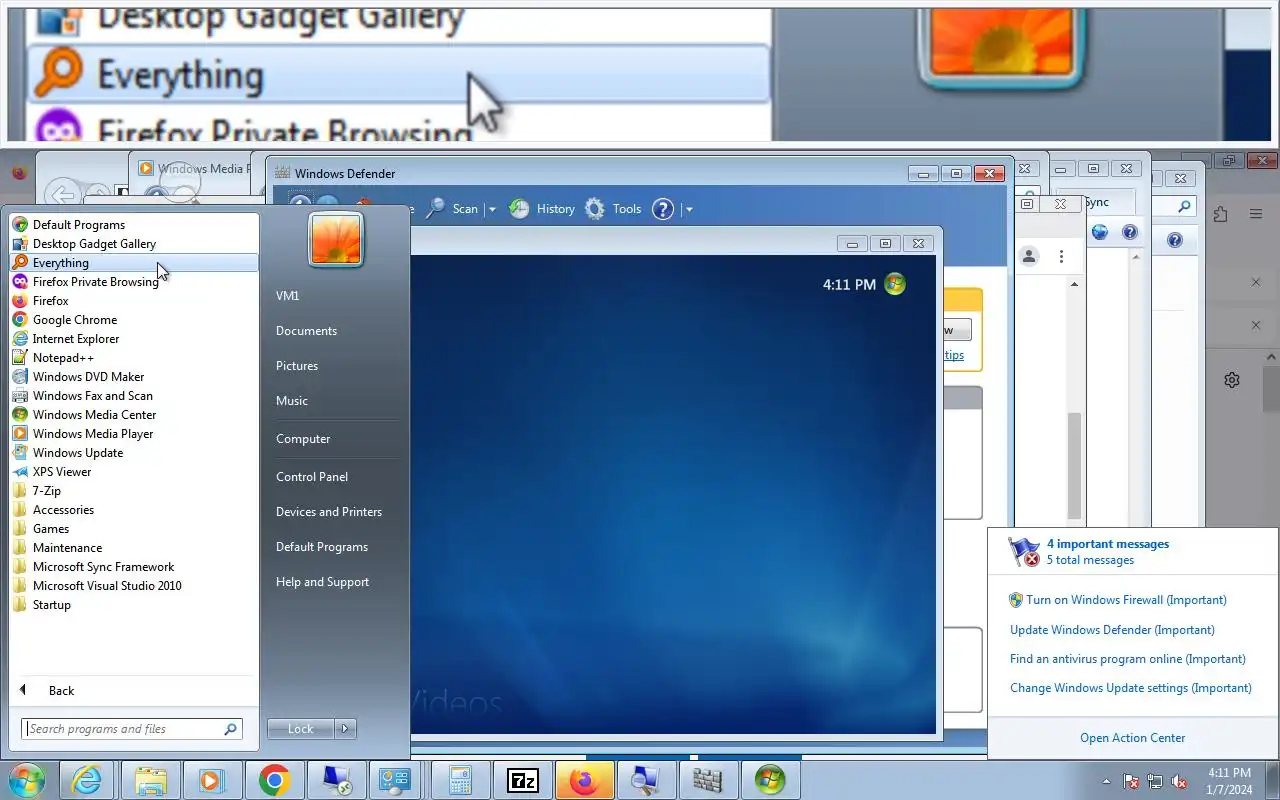This screenshot has width=1280, height=800.
Task: Click Update Windows Defender link
Action: [x=1112, y=630]
